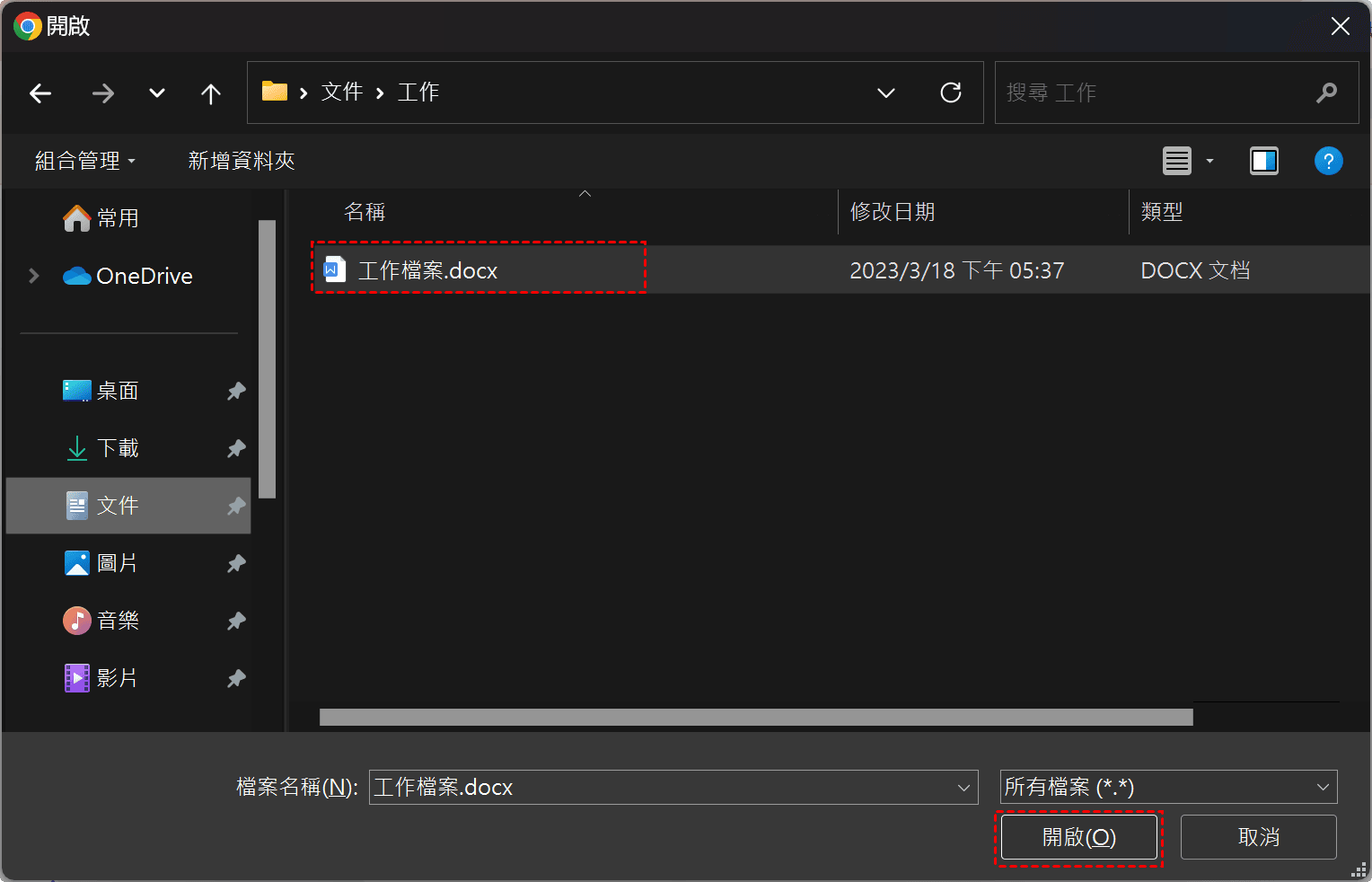Viewport: 1372px width, 882px height.
Task: Click the horizontal scrollbar of file list
Action: [x=756, y=717]
